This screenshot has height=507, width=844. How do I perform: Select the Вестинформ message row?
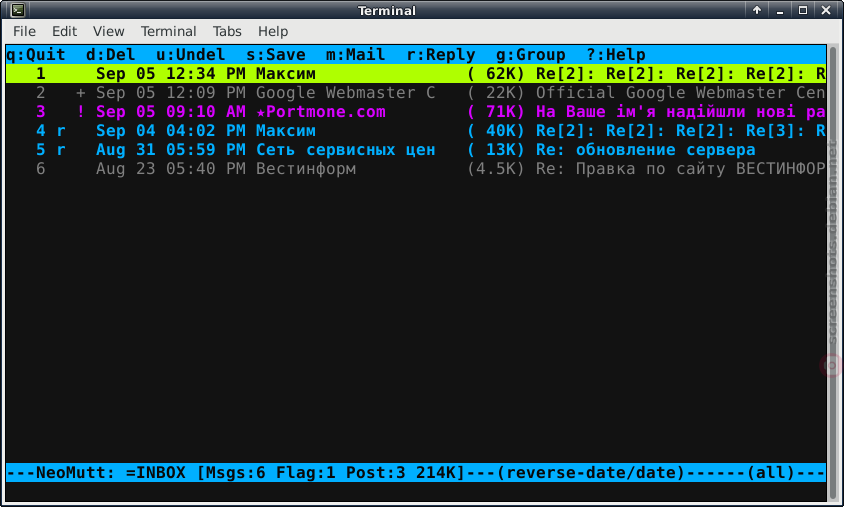(x=416, y=169)
